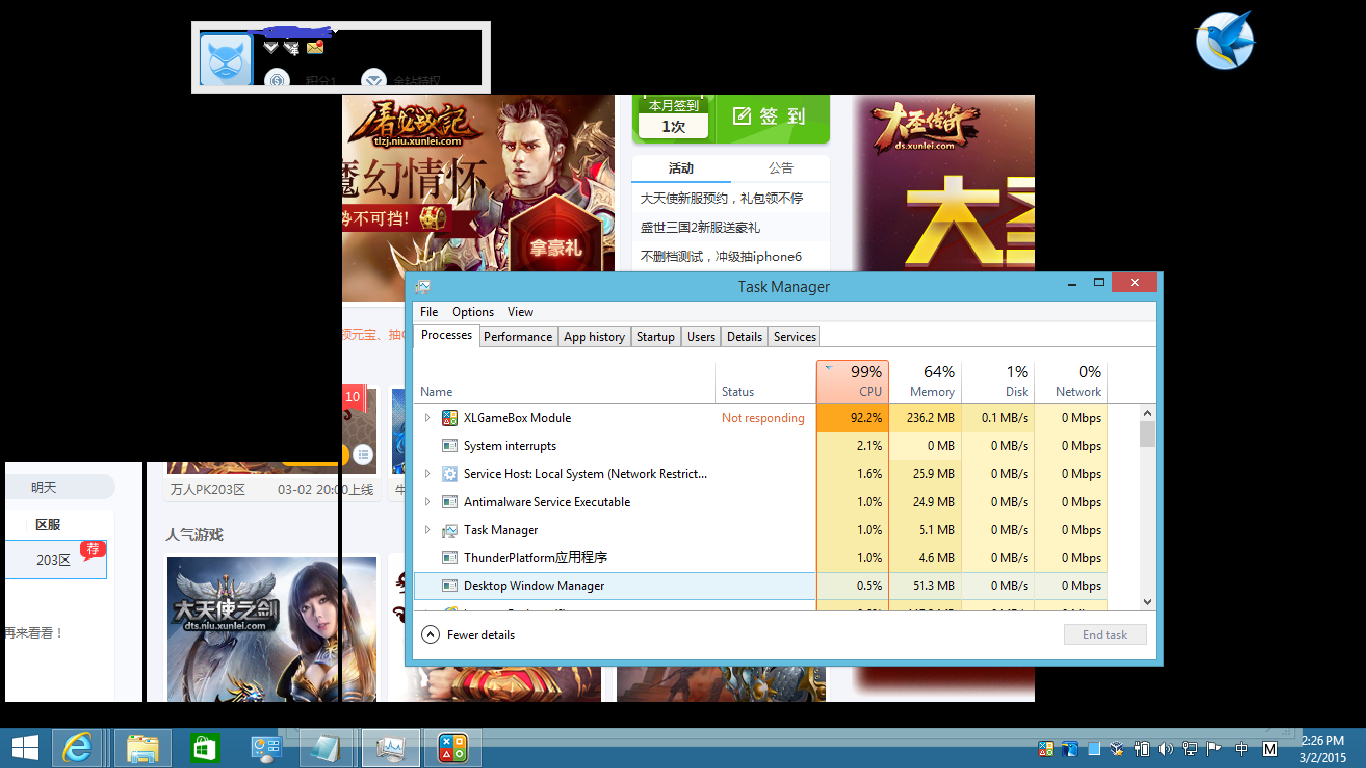
Task: Click the first VIP diamond badge
Action: coord(271,47)
